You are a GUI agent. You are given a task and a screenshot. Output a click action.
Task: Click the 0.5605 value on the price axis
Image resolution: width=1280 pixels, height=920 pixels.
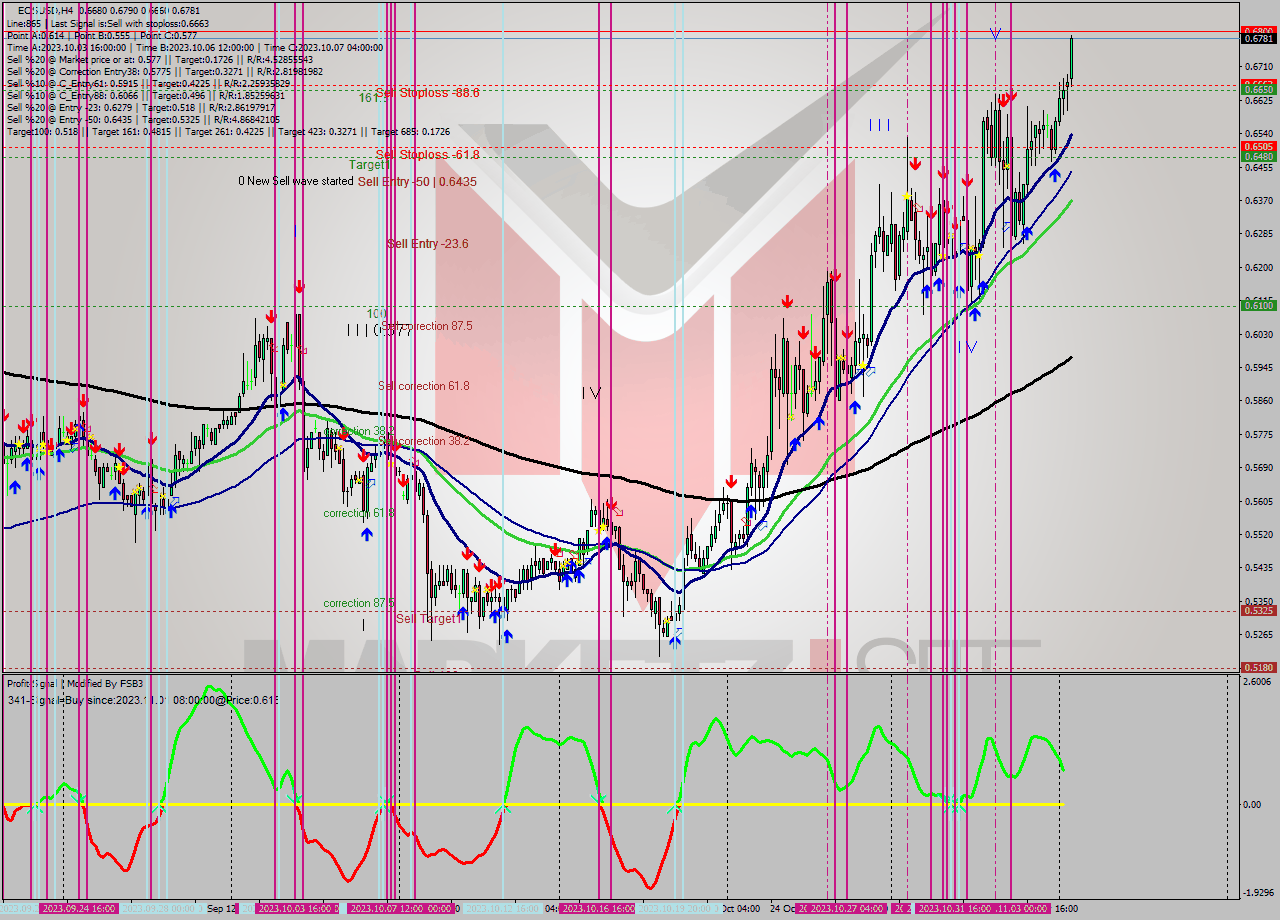[1261, 501]
